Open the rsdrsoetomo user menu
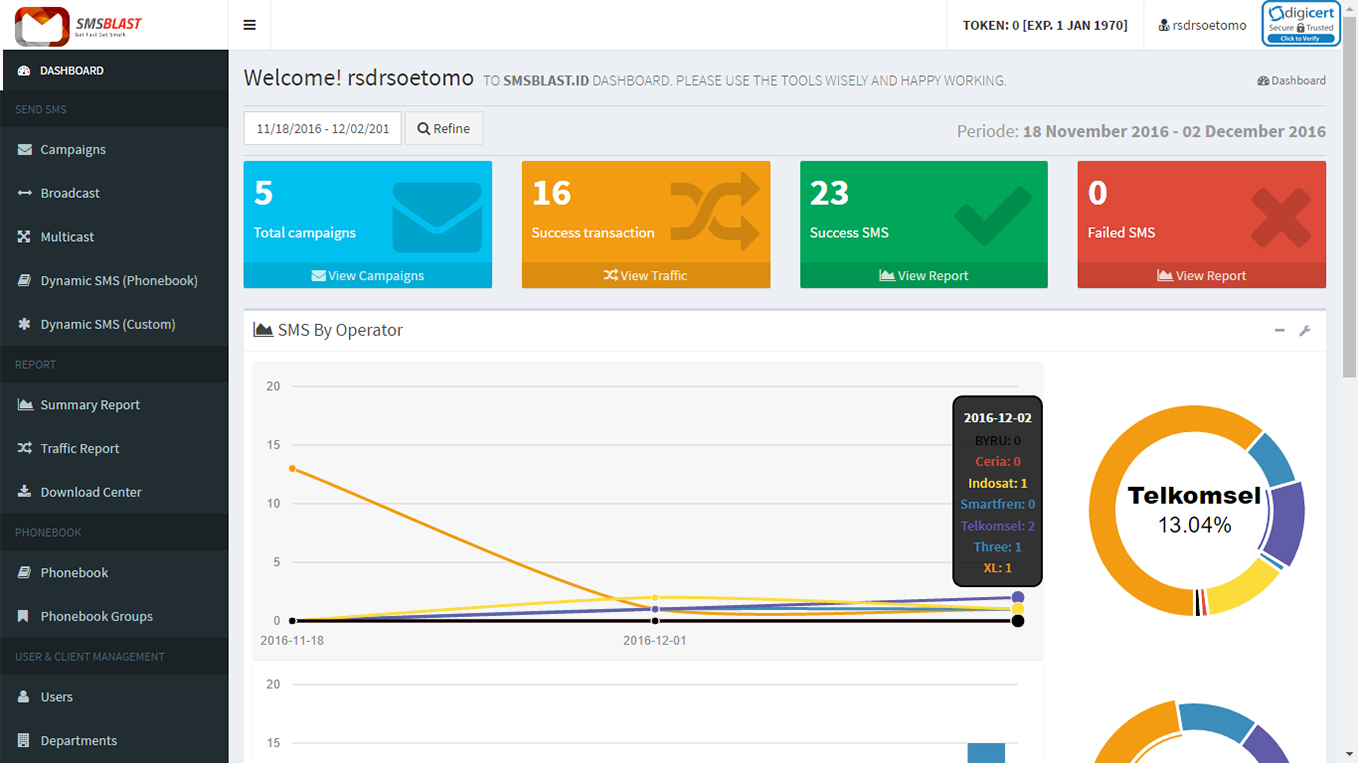 click(1202, 25)
